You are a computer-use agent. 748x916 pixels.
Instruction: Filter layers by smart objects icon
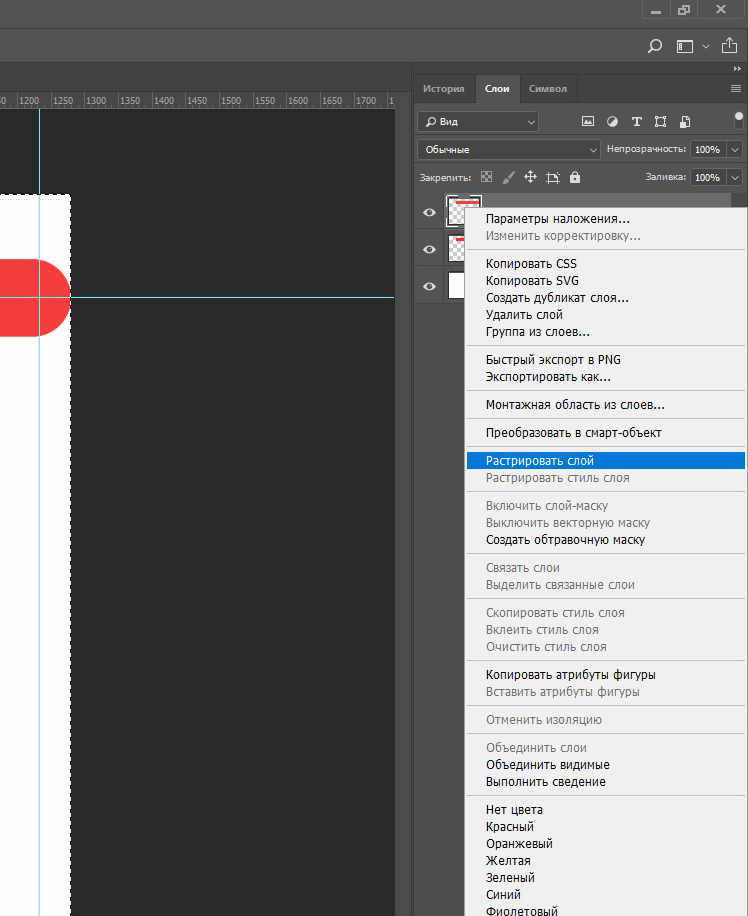pos(685,121)
